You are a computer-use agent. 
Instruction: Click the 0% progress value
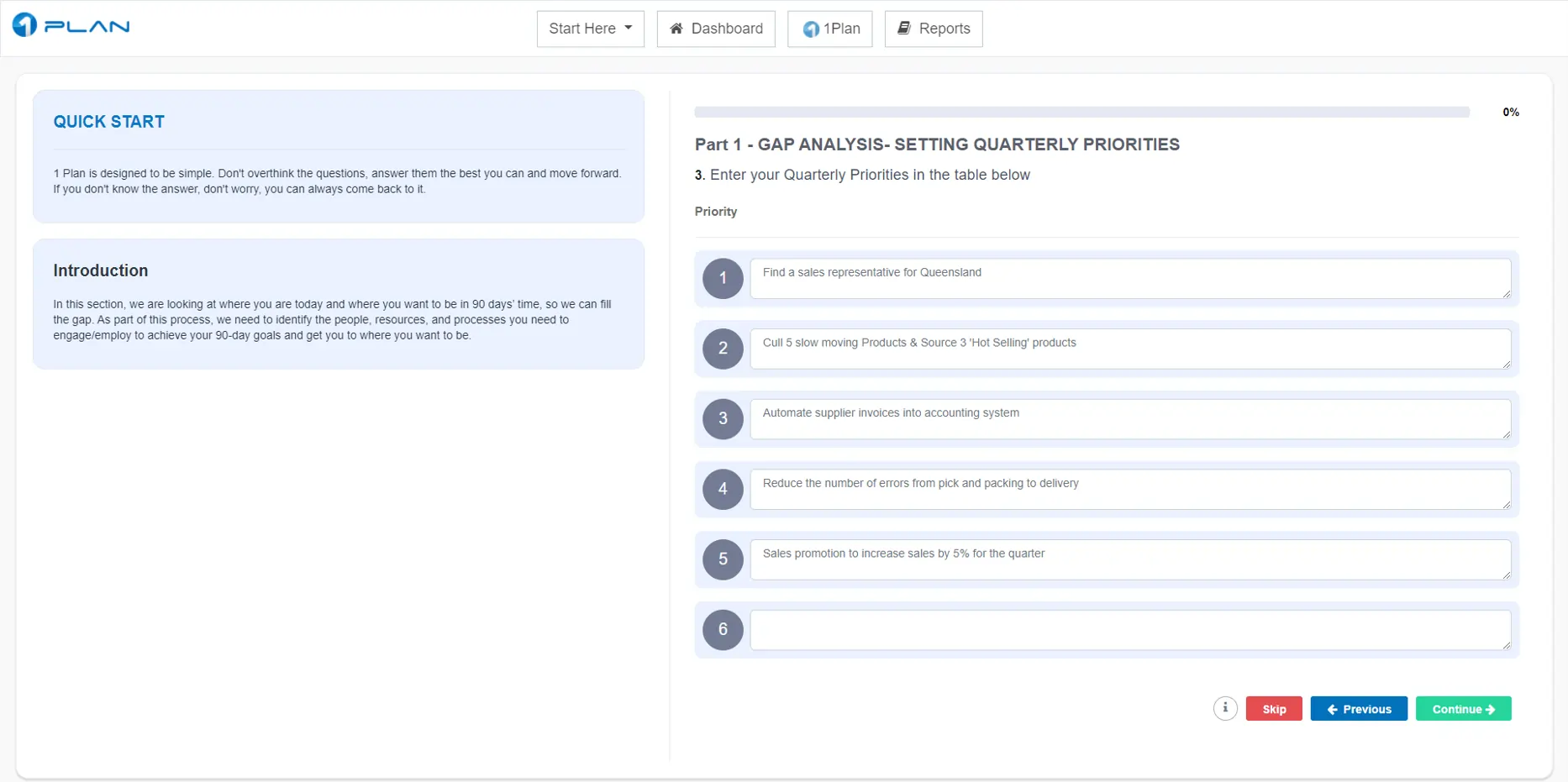[1510, 112]
